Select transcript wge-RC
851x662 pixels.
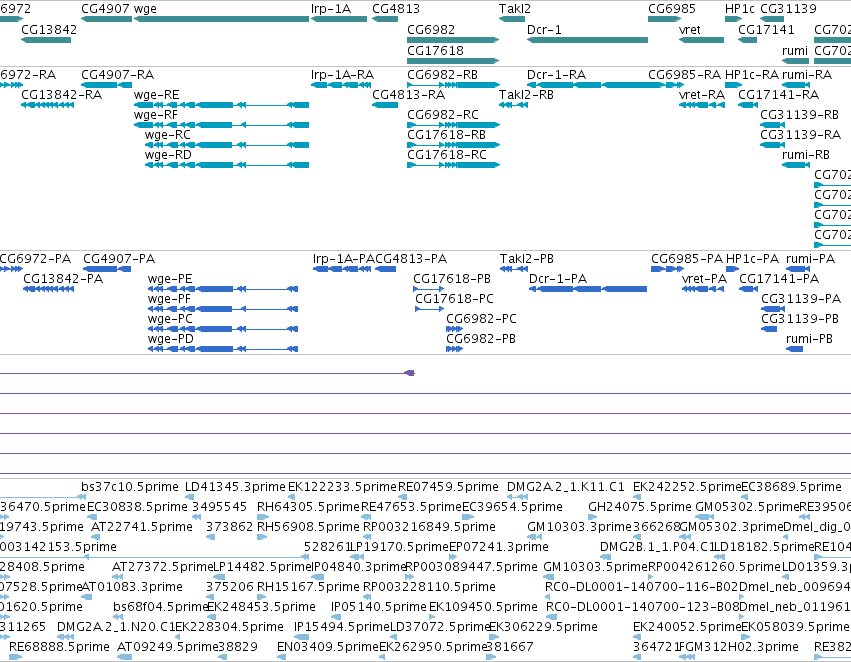227,145
